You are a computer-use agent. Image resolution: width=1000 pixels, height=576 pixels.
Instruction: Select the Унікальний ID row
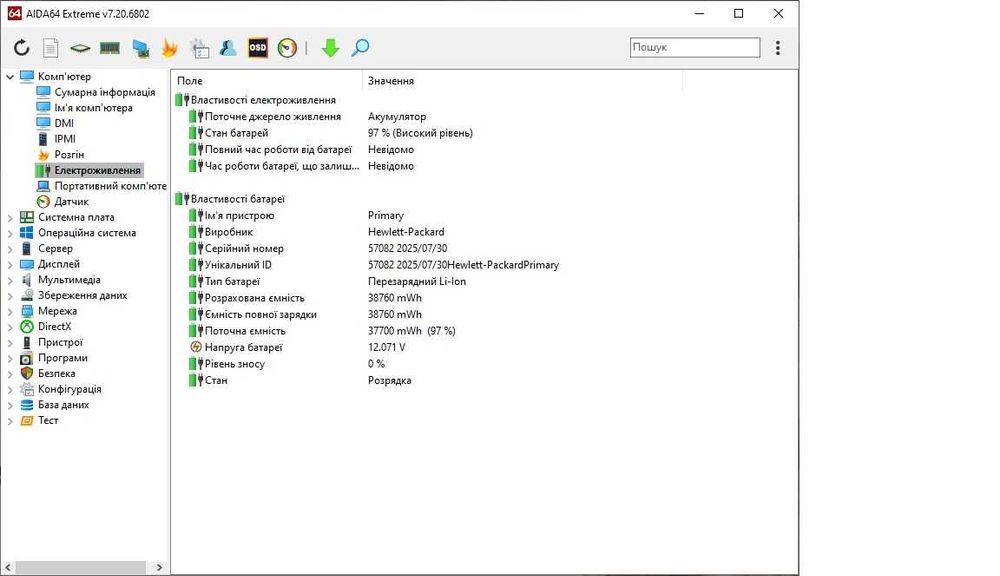click(238, 265)
